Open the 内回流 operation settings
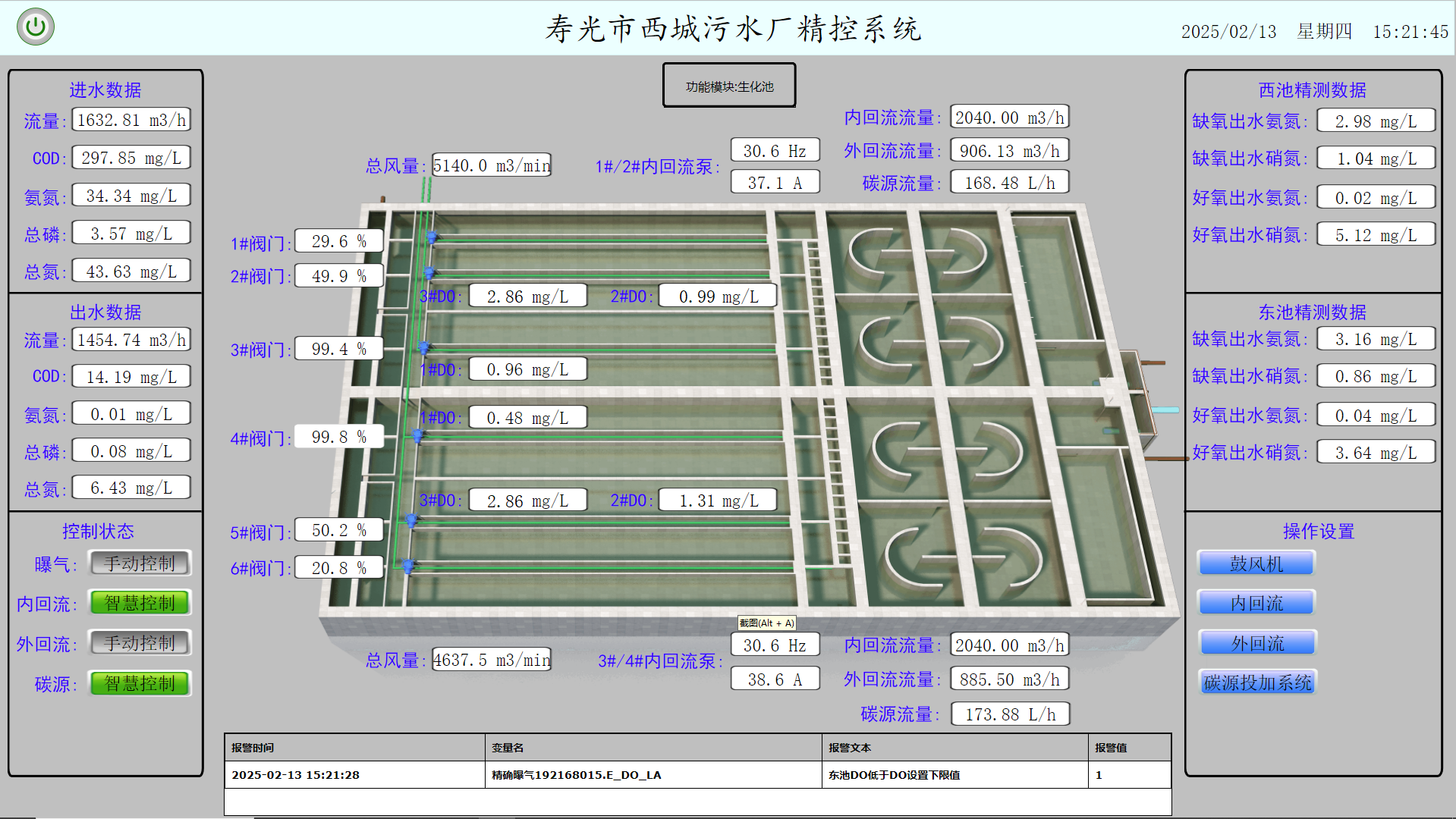This screenshot has height=819, width=1456. (x=1255, y=602)
